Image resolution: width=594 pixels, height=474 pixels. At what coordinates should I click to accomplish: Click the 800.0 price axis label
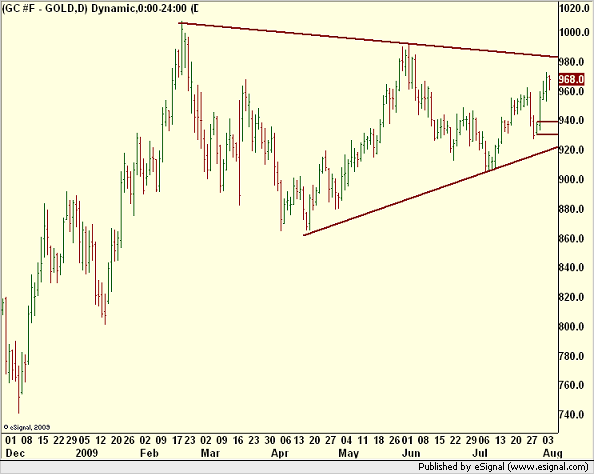(571, 326)
